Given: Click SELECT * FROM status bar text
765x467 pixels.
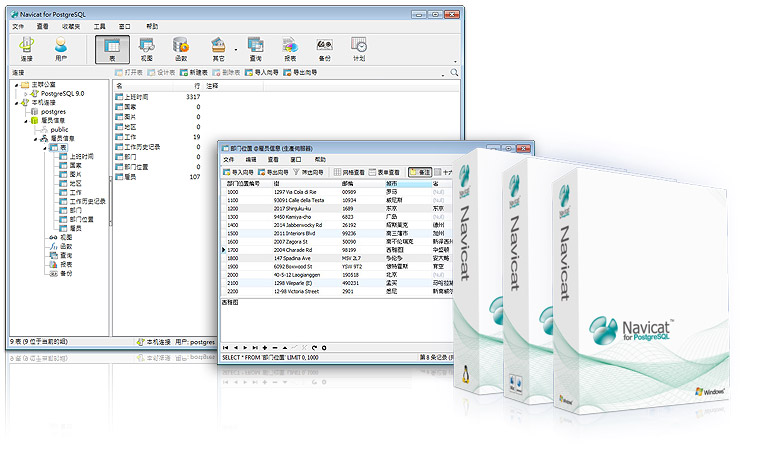Looking at the screenshot, I should tap(270, 358).
